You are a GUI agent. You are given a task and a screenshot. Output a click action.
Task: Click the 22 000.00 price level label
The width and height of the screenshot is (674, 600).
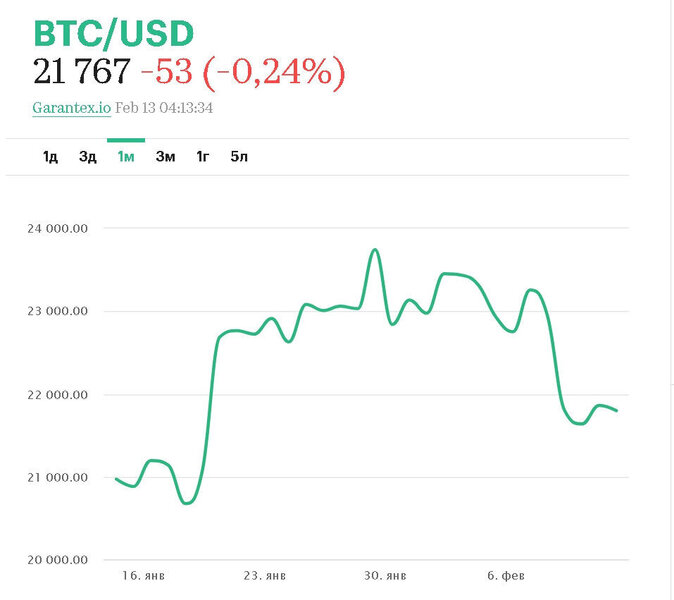[60, 394]
